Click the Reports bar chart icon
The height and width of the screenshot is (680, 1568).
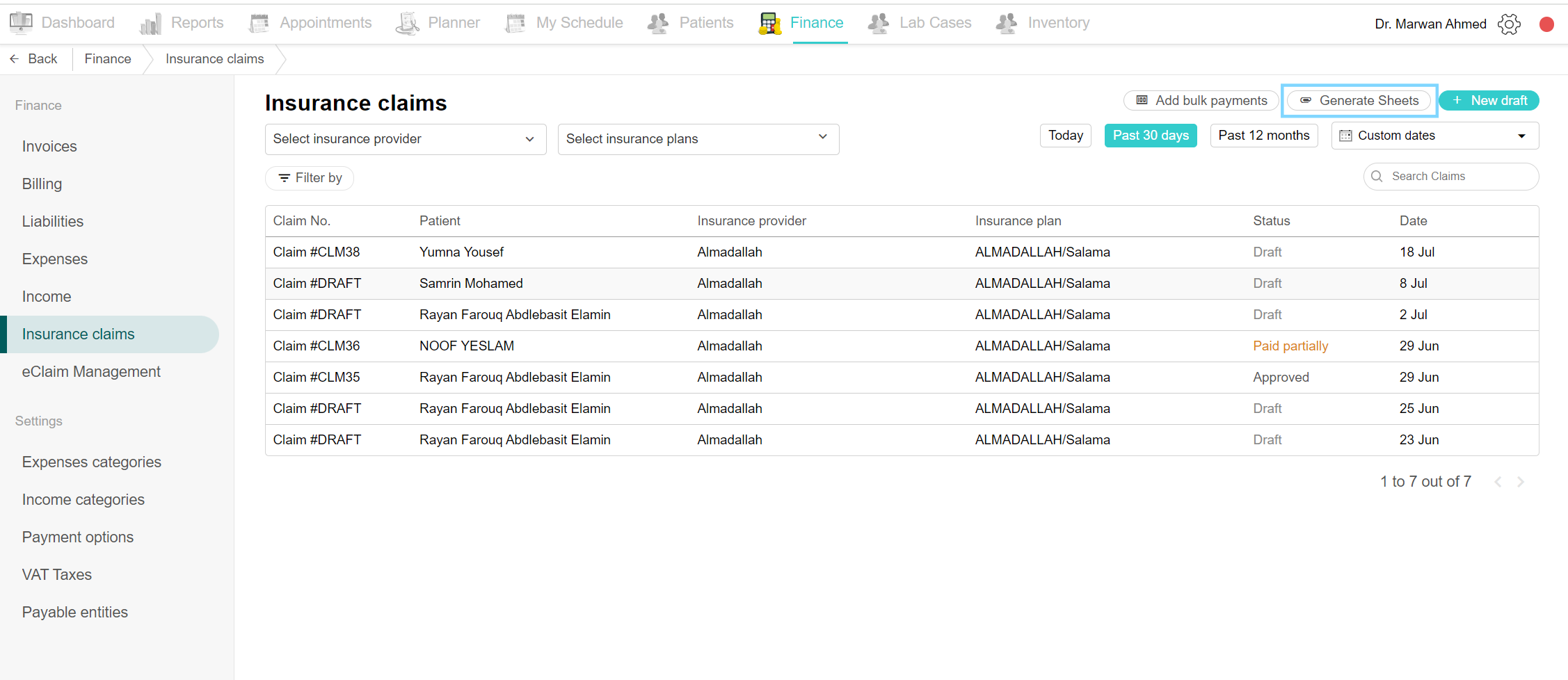click(x=150, y=23)
